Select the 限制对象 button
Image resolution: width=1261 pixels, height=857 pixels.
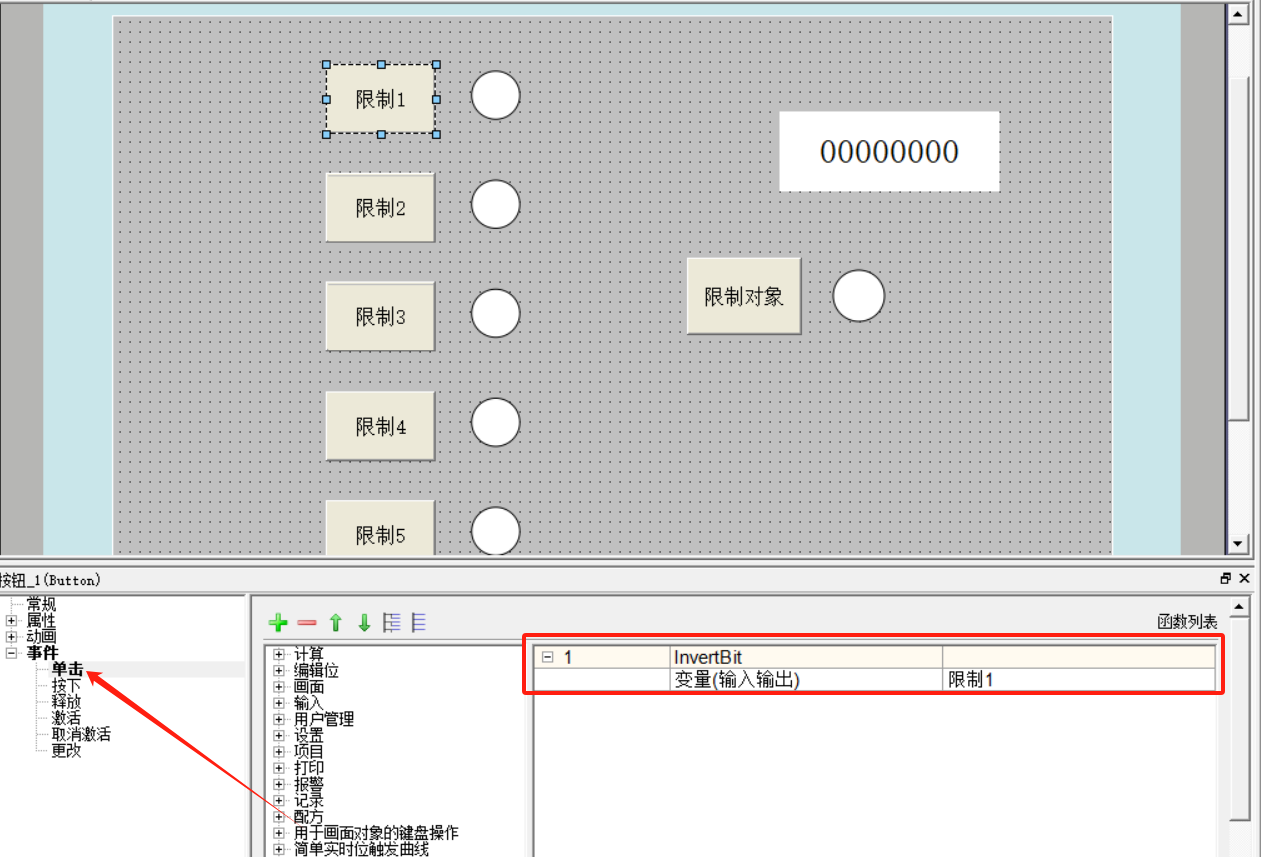744,296
